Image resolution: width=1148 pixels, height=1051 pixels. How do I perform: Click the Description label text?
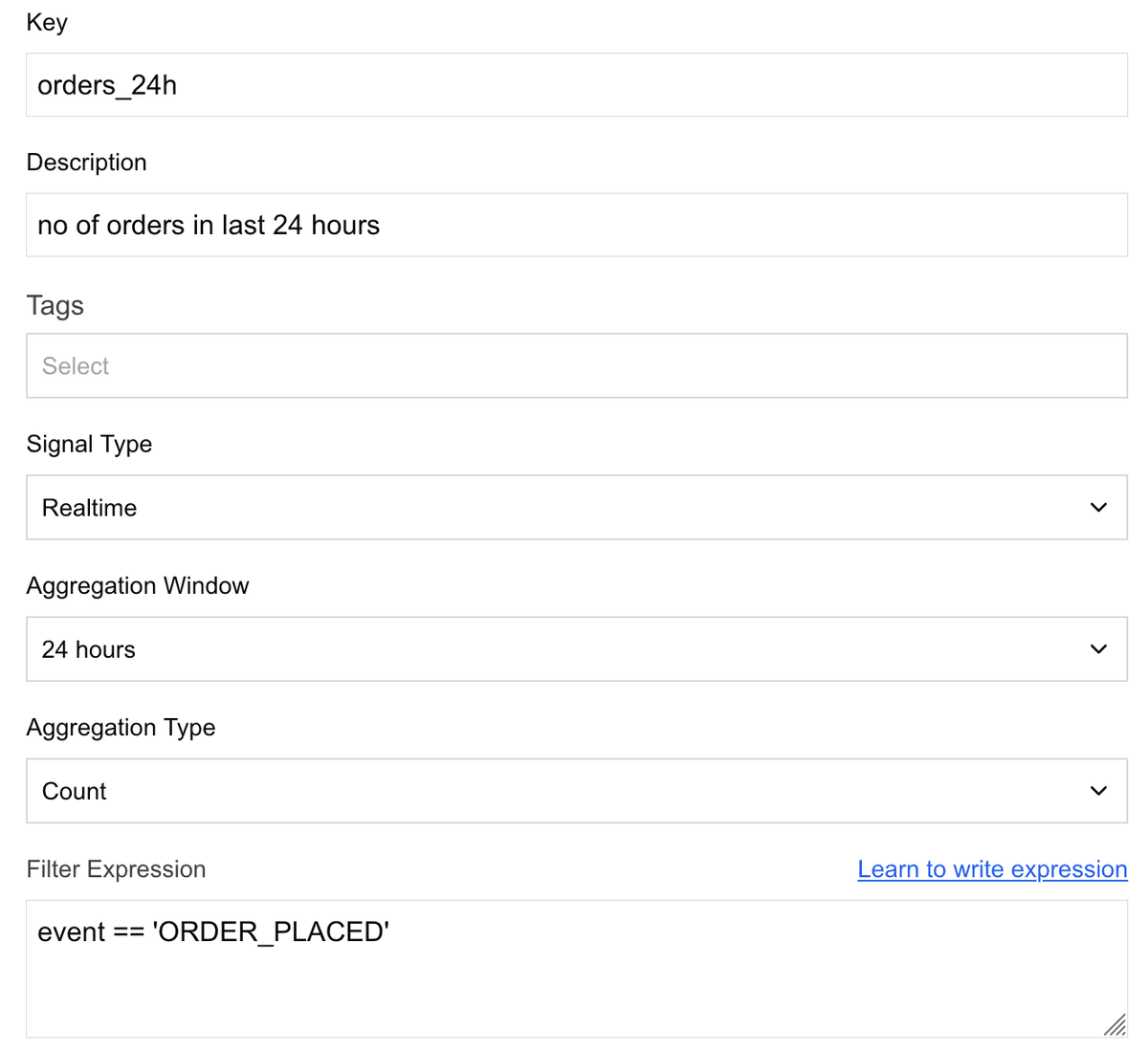[86, 162]
